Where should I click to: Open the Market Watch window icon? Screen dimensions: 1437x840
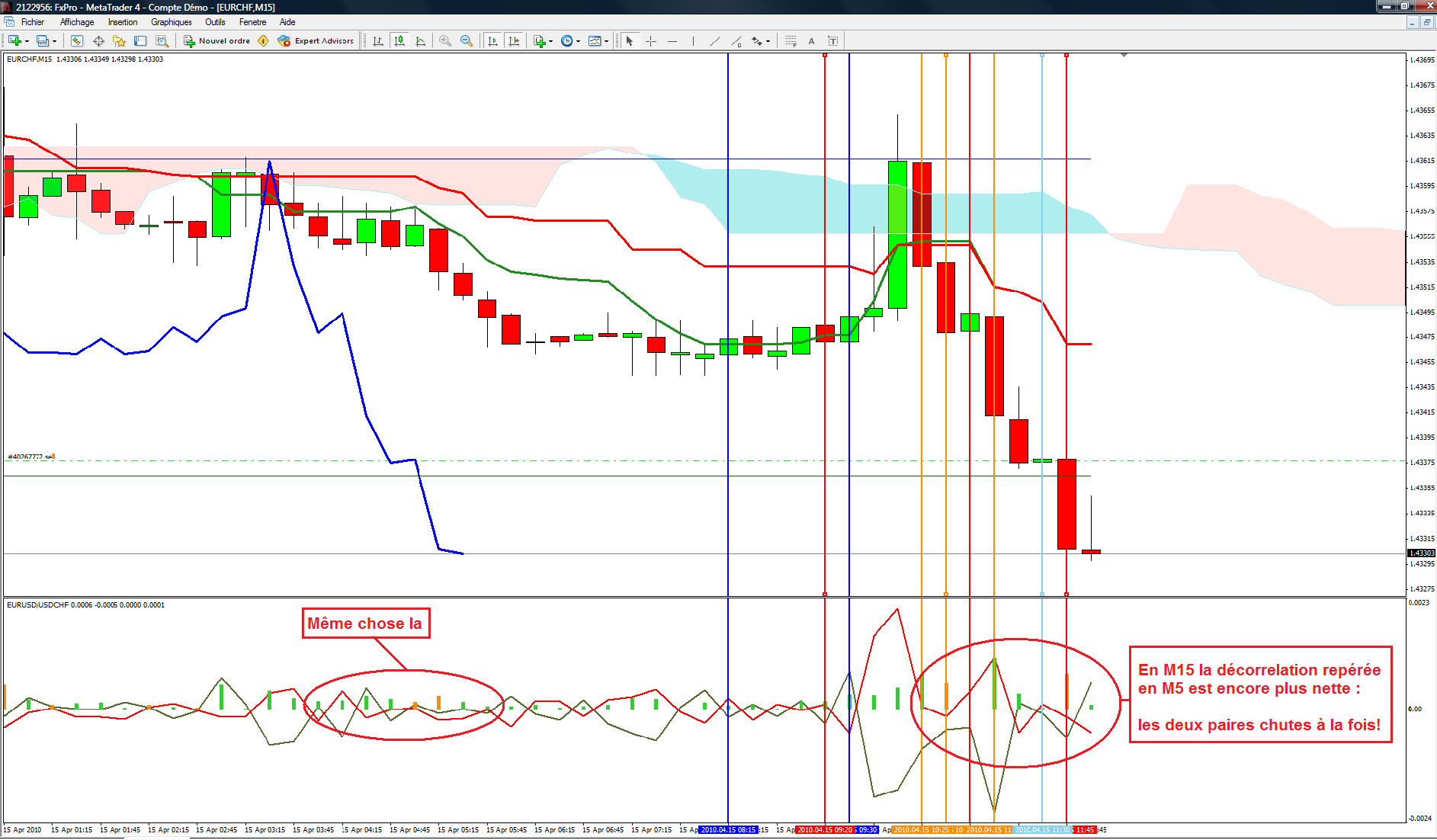click(x=77, y=41)
